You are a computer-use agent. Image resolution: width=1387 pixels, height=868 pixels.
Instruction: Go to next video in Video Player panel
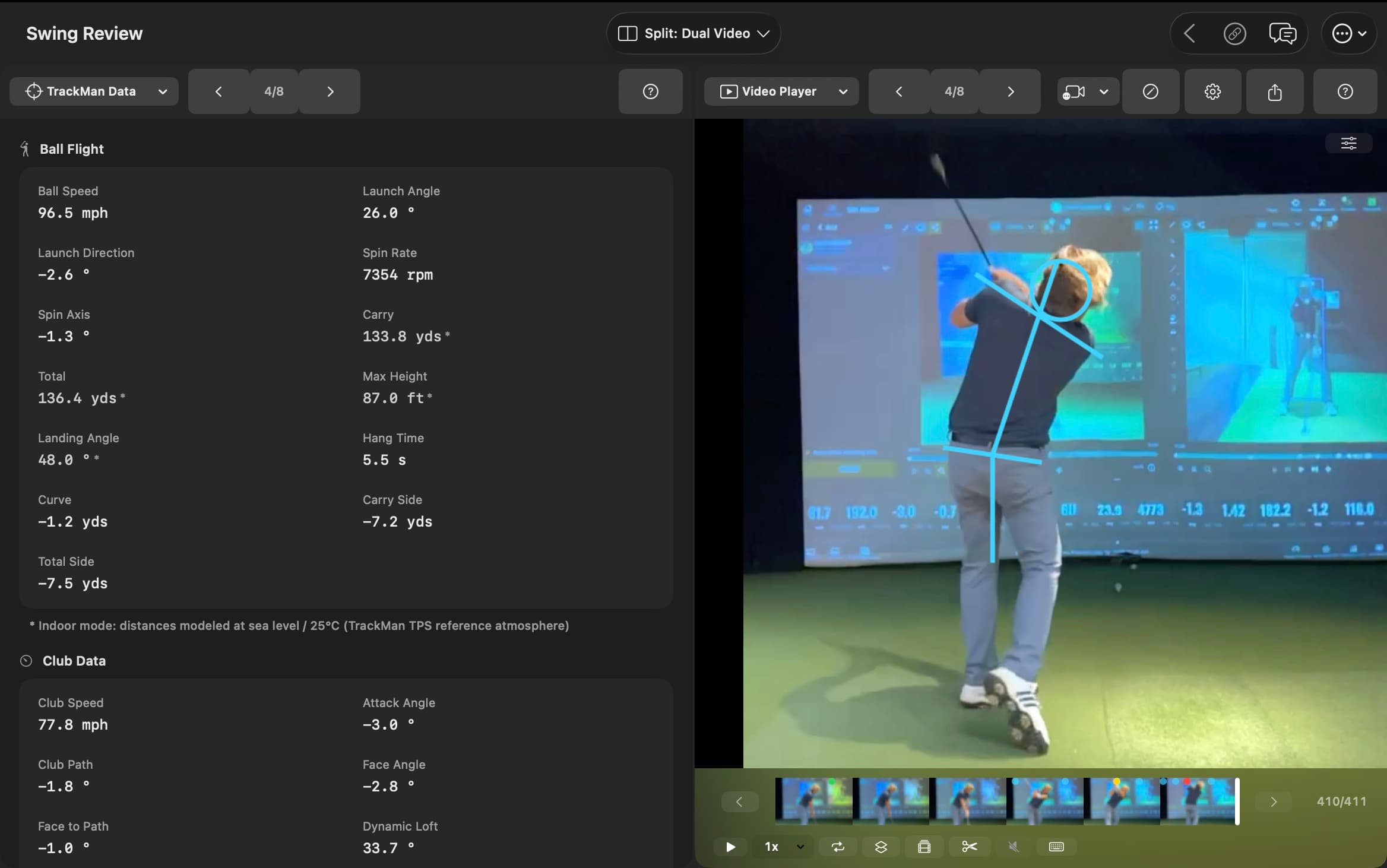click(1011, 91)
